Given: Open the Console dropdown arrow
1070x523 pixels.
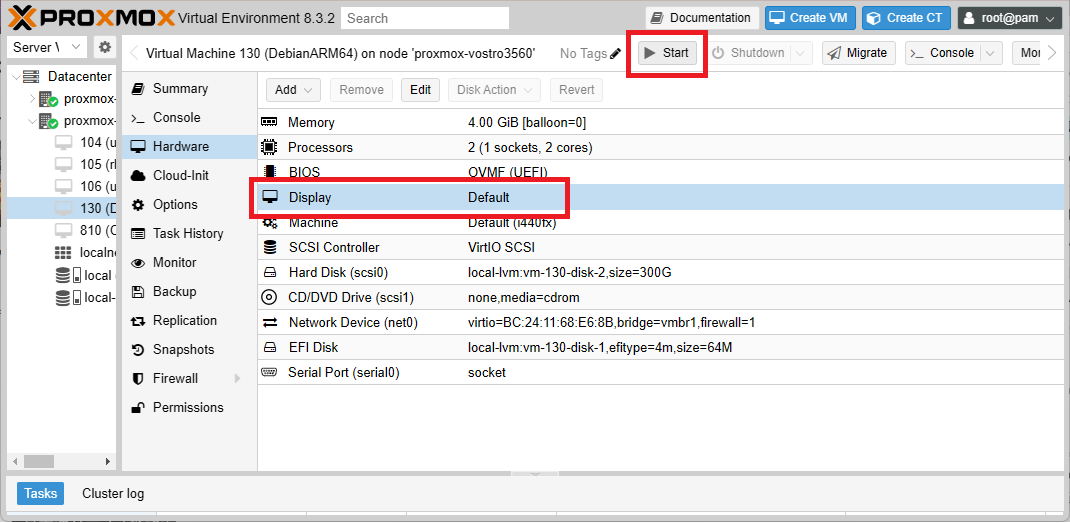Looking at the screenshot, I should click(x=991, y=53).
